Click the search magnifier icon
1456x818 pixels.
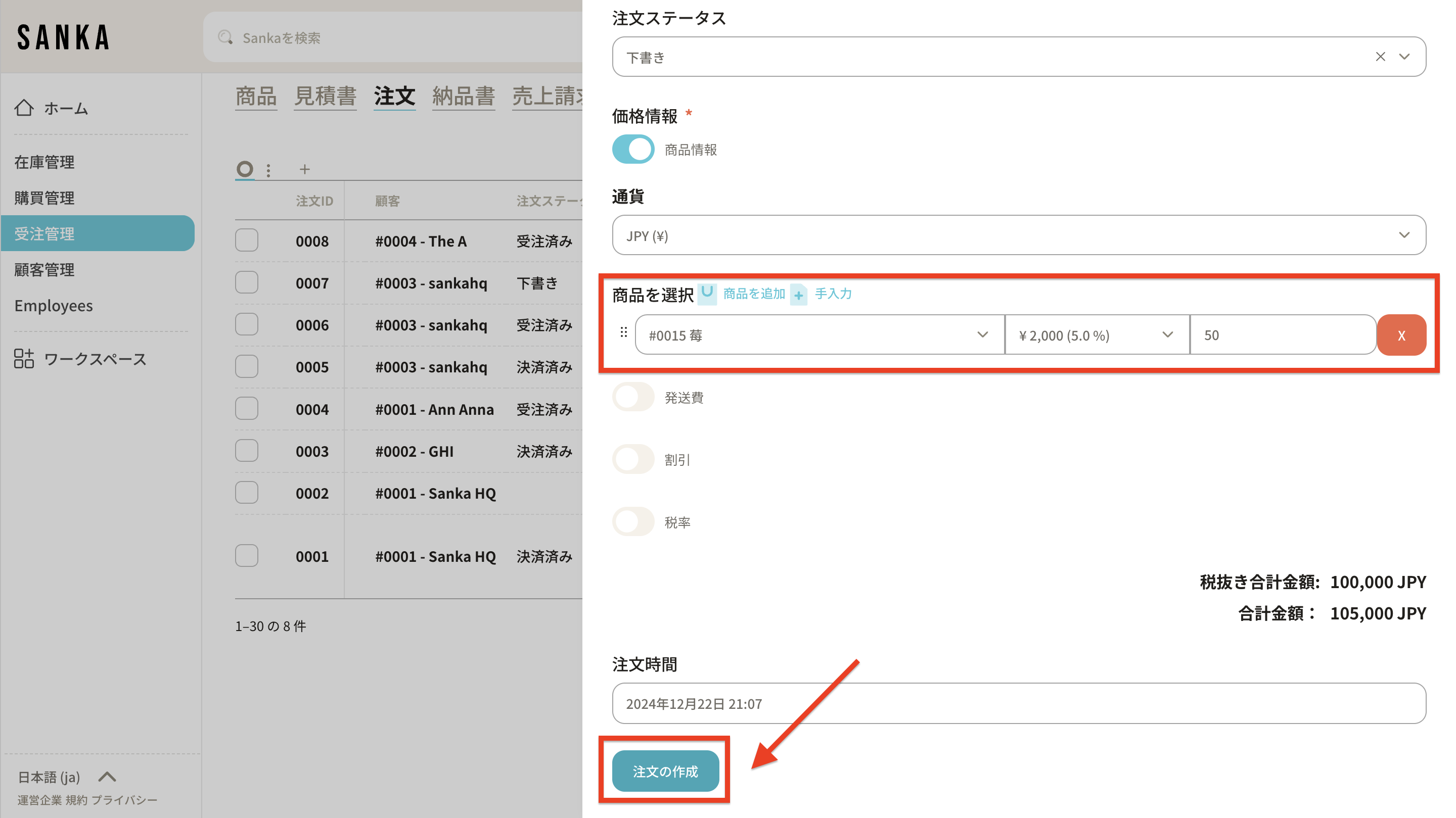225,38
